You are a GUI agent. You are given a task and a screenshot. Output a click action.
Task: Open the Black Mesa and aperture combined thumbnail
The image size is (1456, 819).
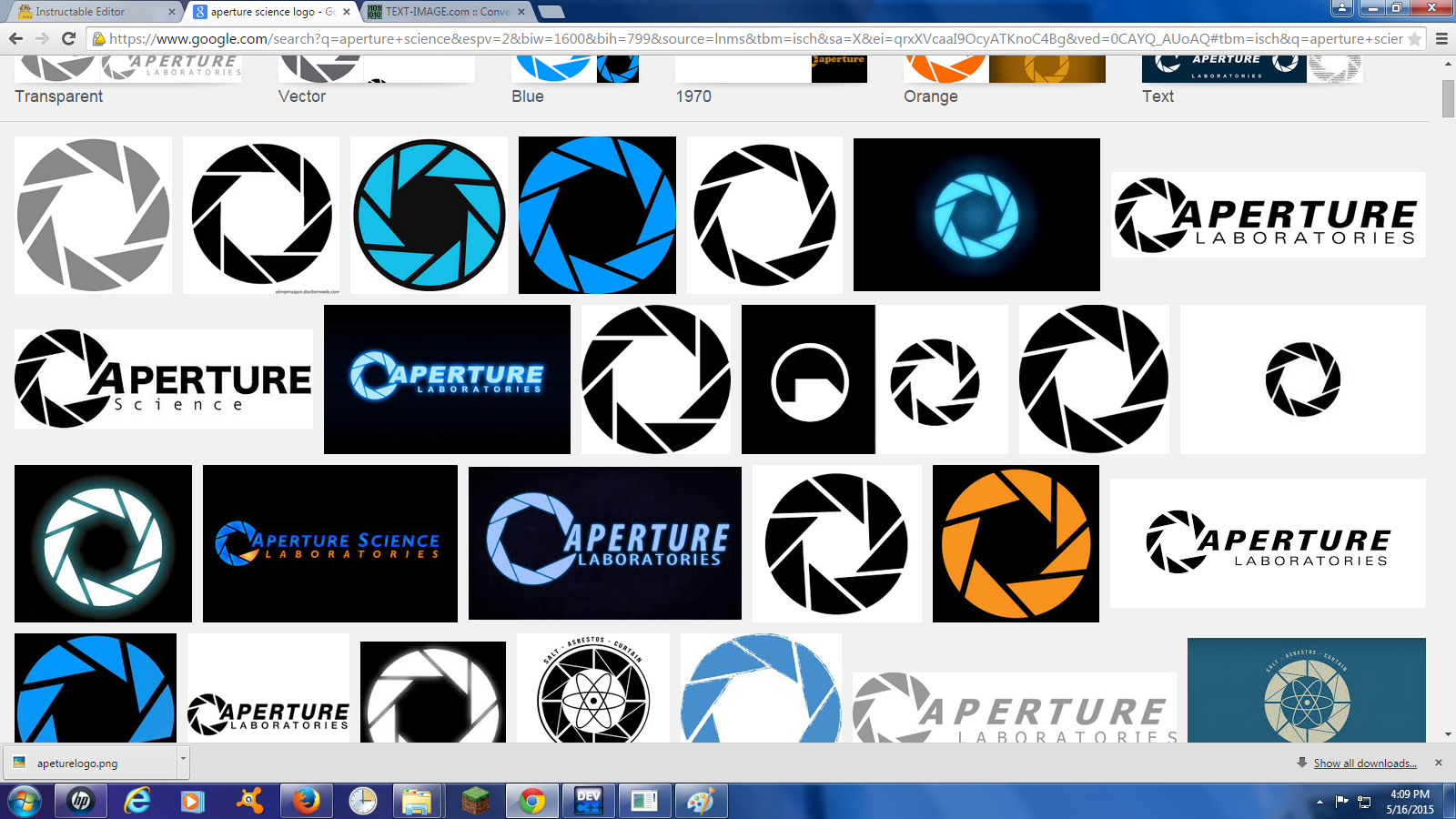tap(875, 379)
